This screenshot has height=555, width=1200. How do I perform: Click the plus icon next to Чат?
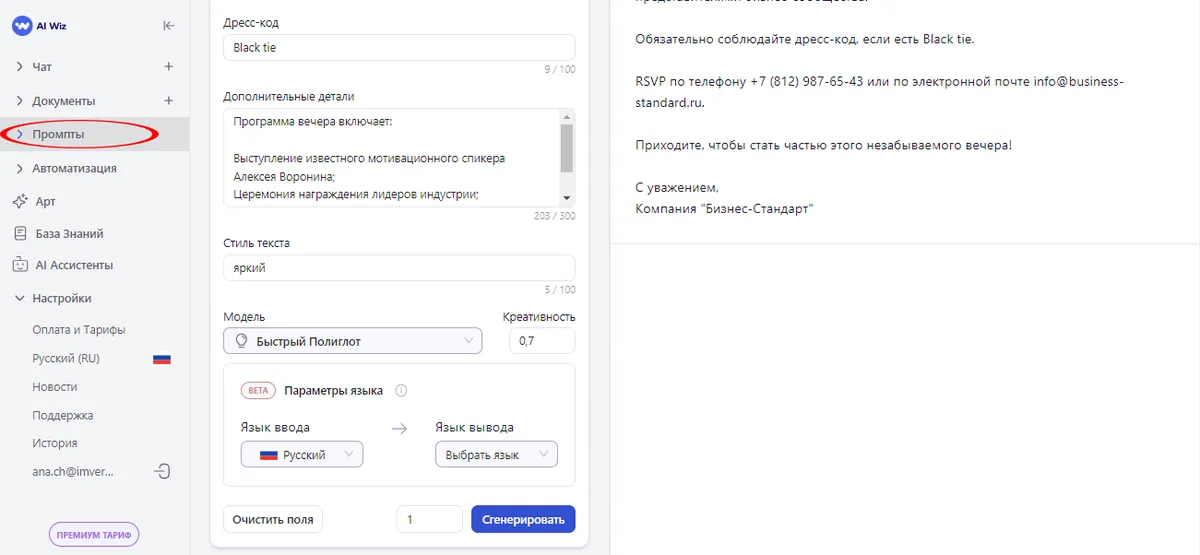click(x=168, y=67)
